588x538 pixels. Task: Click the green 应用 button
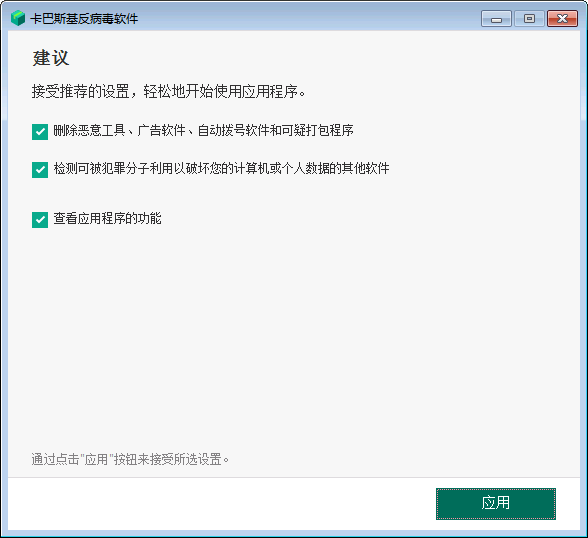(496, 504)
